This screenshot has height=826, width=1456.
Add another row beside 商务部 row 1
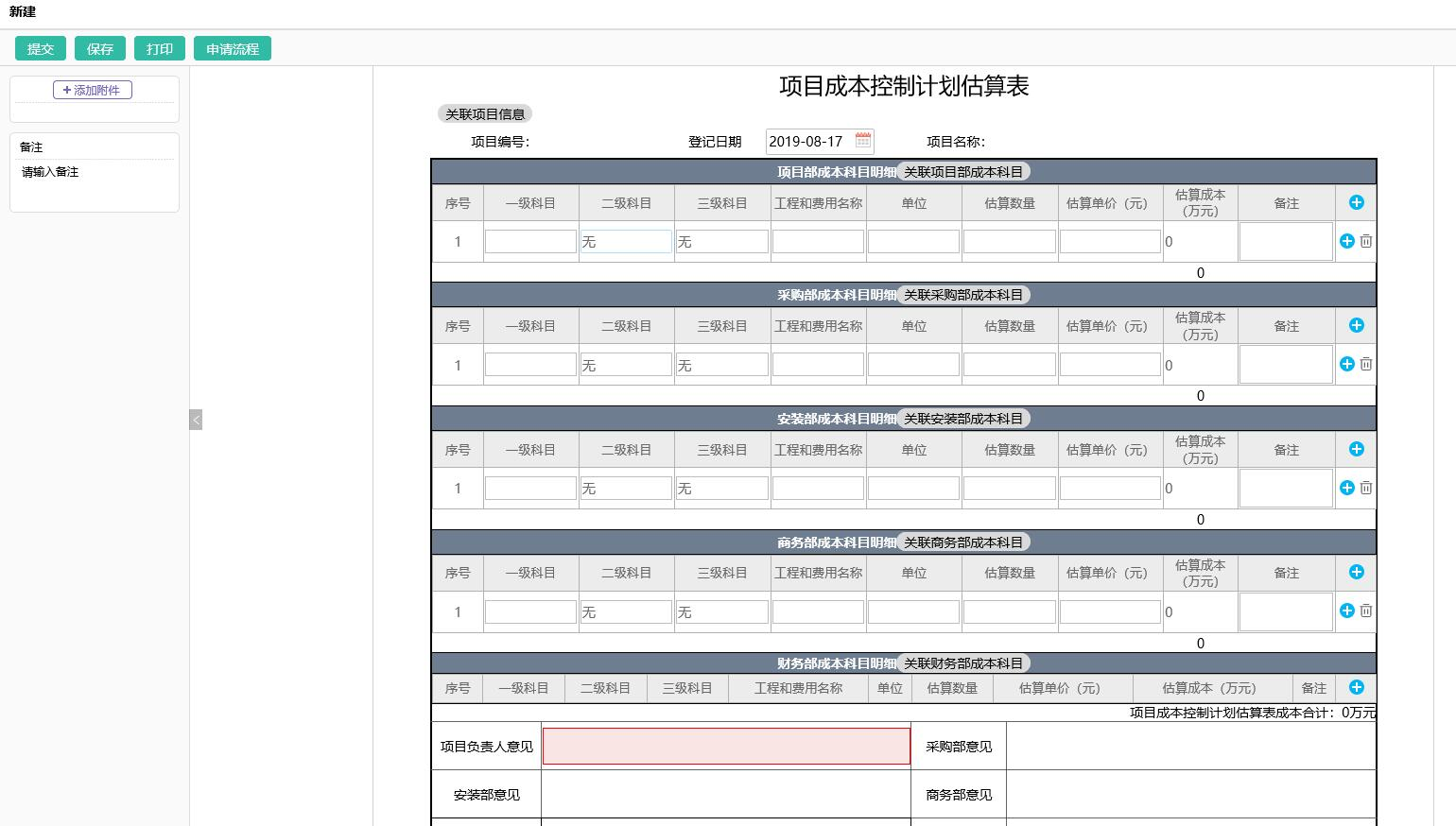1346,611
